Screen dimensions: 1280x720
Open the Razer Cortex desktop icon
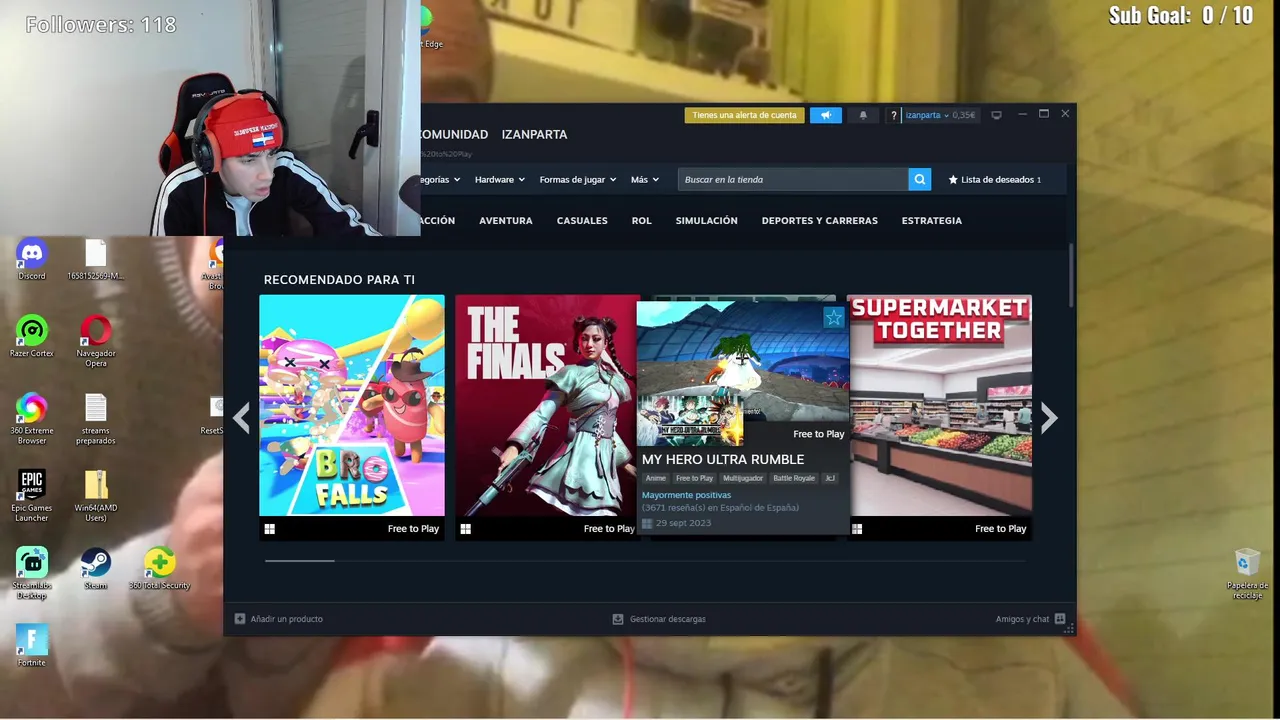point(32,336)
